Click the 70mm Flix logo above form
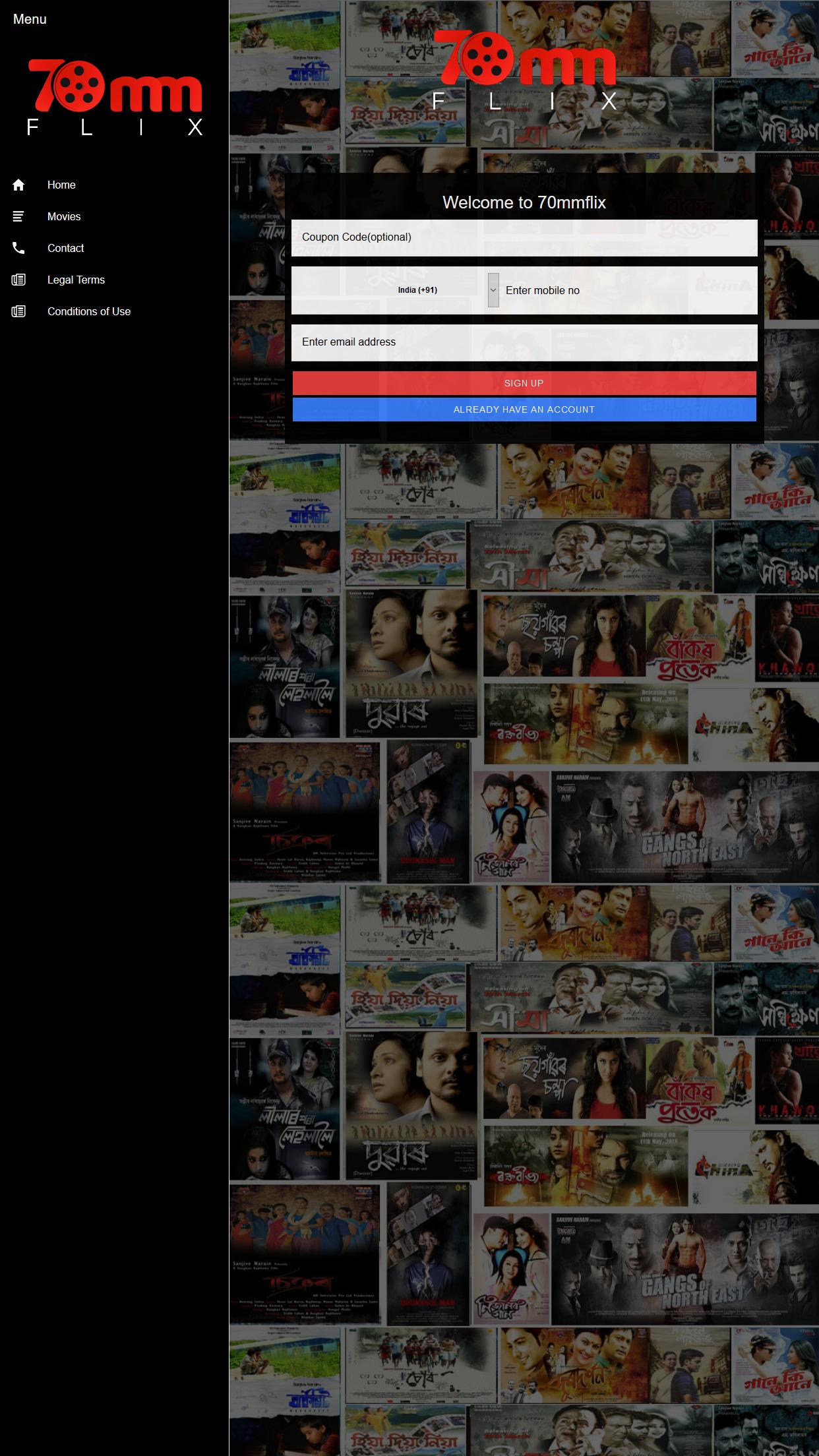 coord(524,70)
